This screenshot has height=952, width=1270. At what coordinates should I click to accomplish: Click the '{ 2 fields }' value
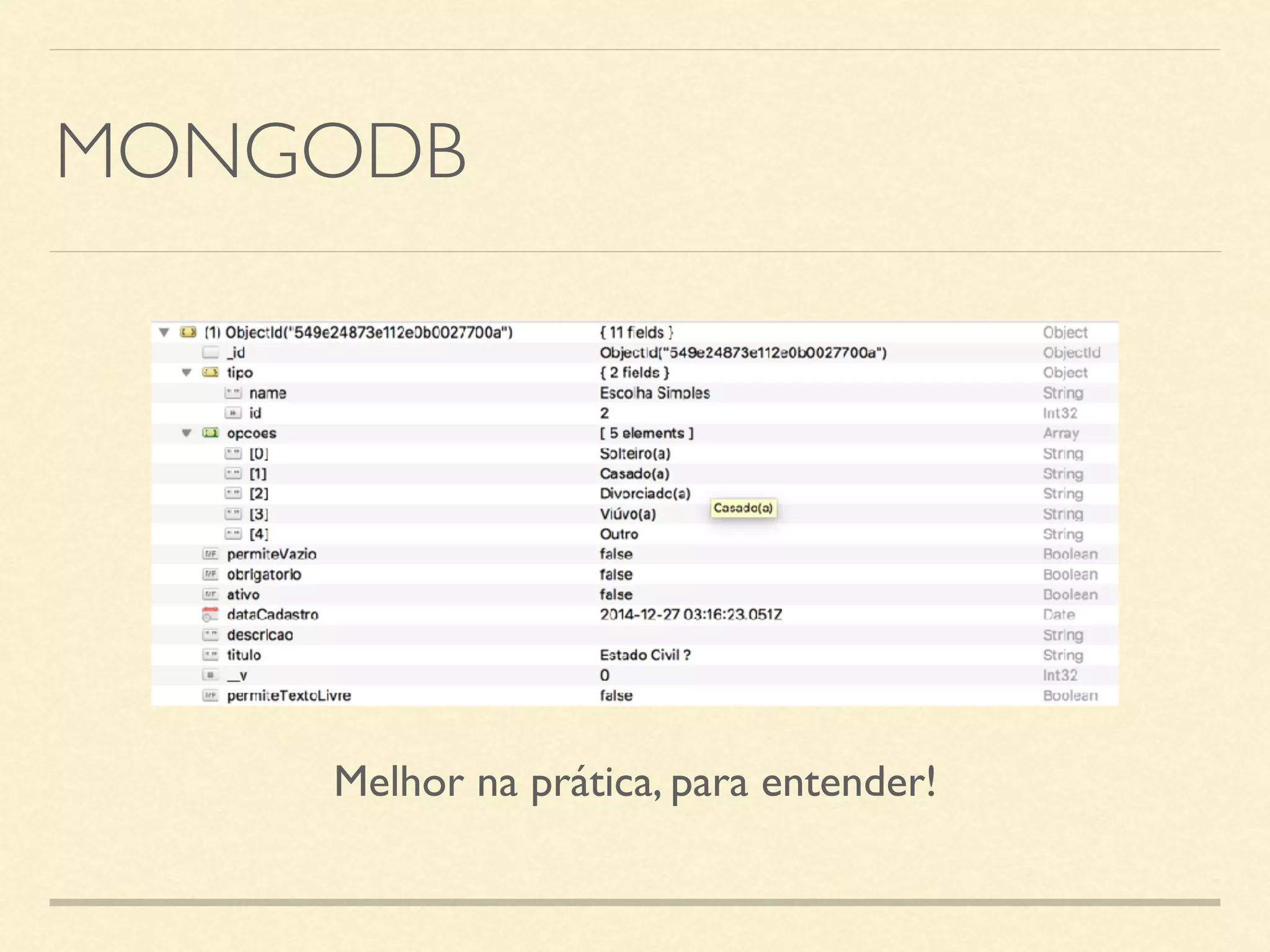[634, 373]
